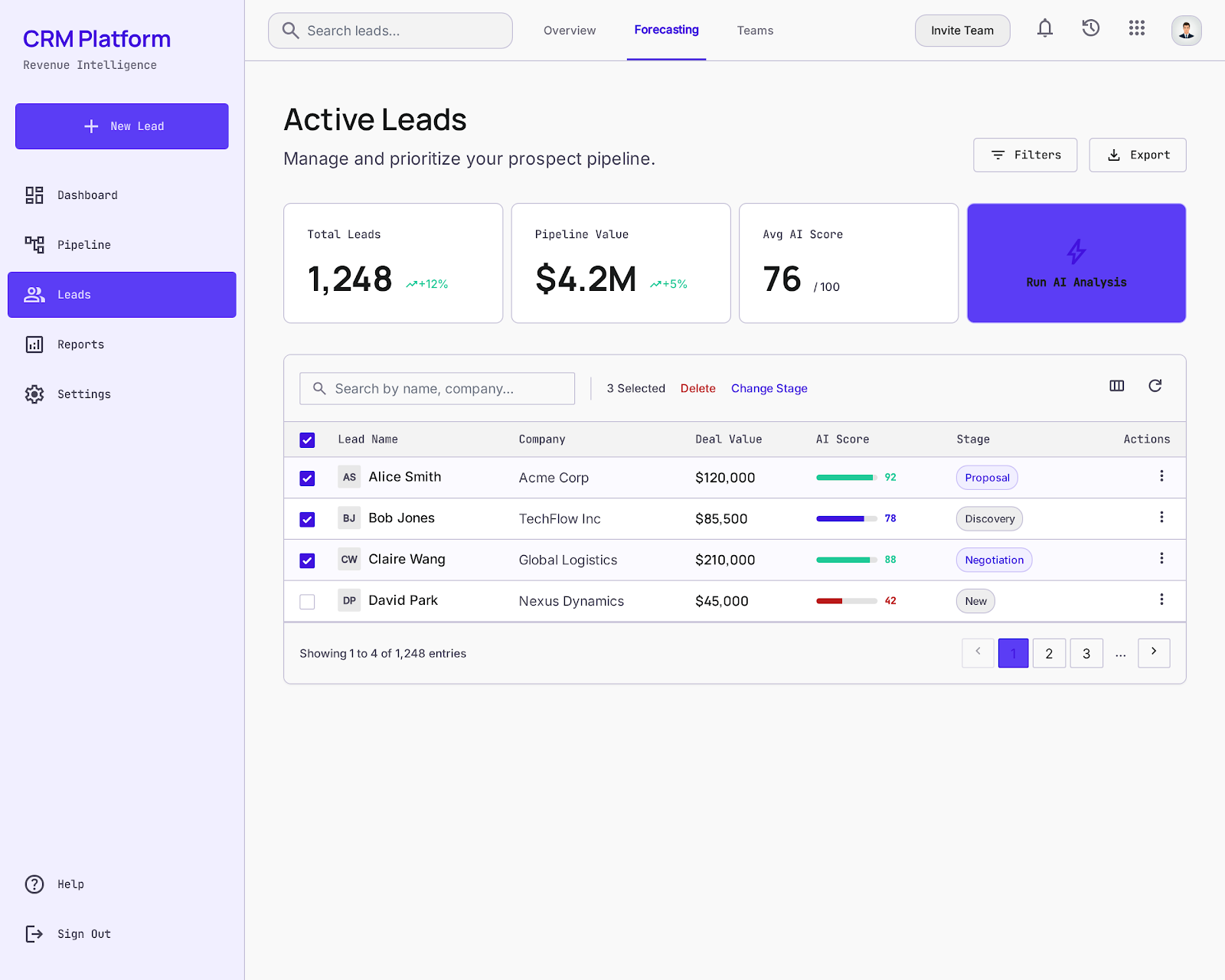Viewport: 1225px width, 980px height.
Task: Click the Invite Team button
Action: pos(962,31)
